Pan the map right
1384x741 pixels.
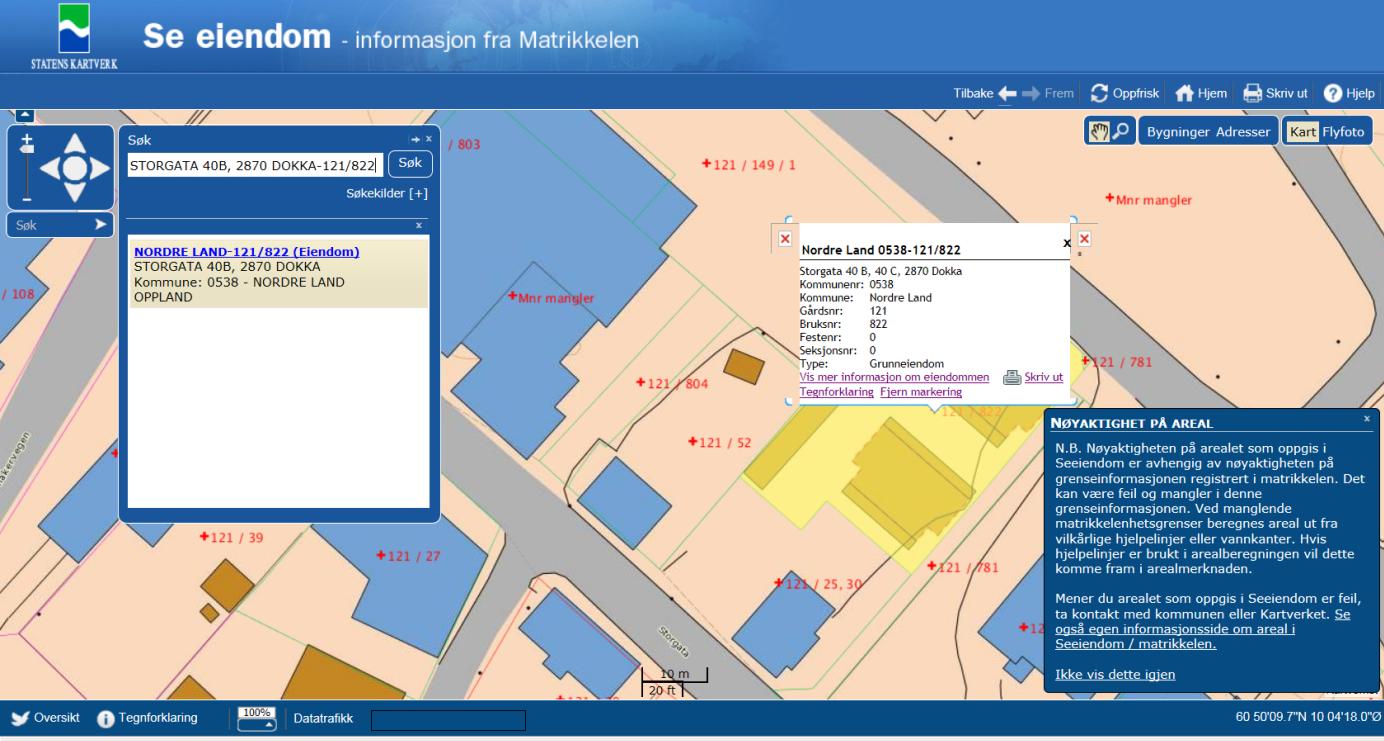click(x=101, y=169)
